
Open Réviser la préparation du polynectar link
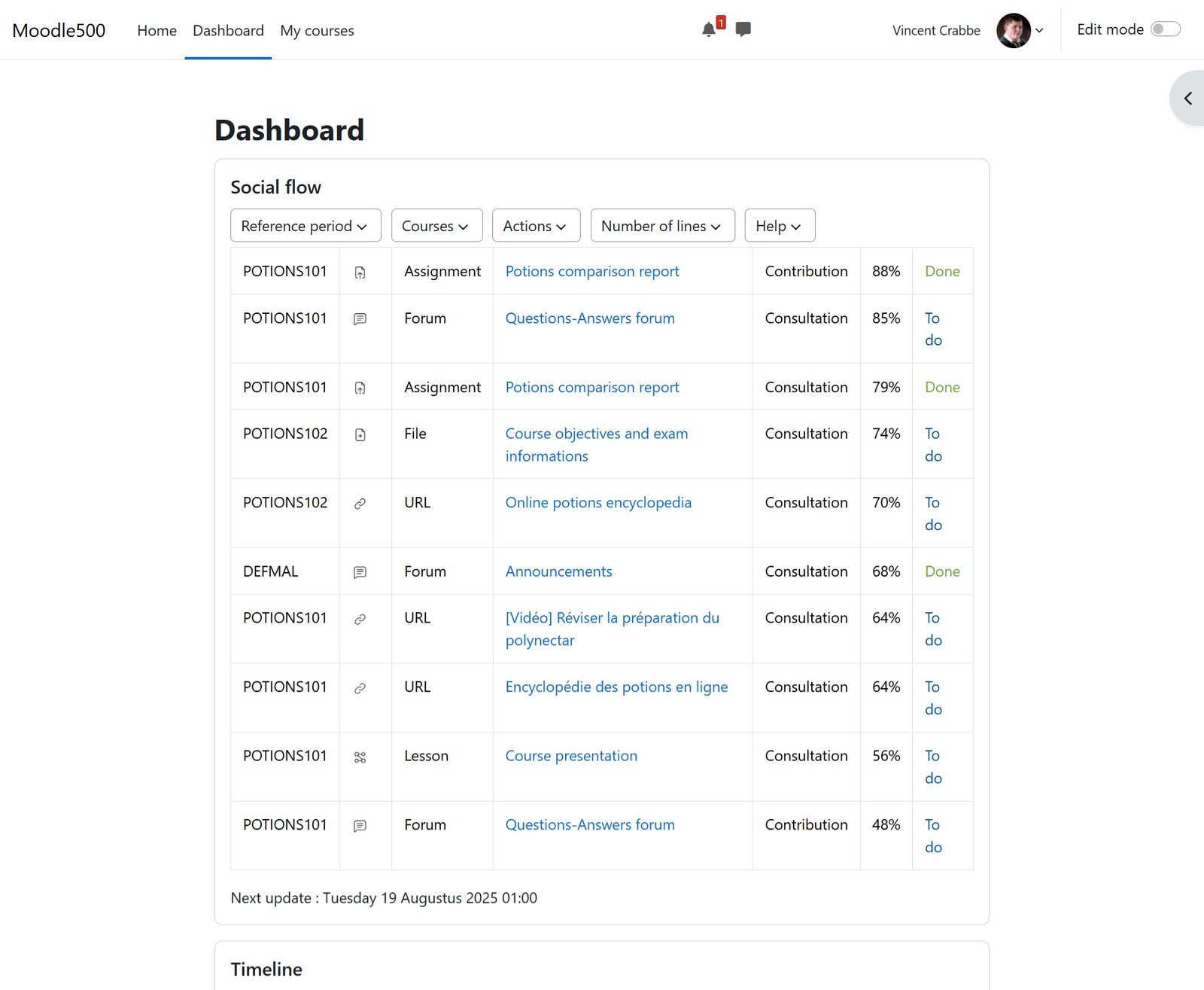(x=613, y=629)
